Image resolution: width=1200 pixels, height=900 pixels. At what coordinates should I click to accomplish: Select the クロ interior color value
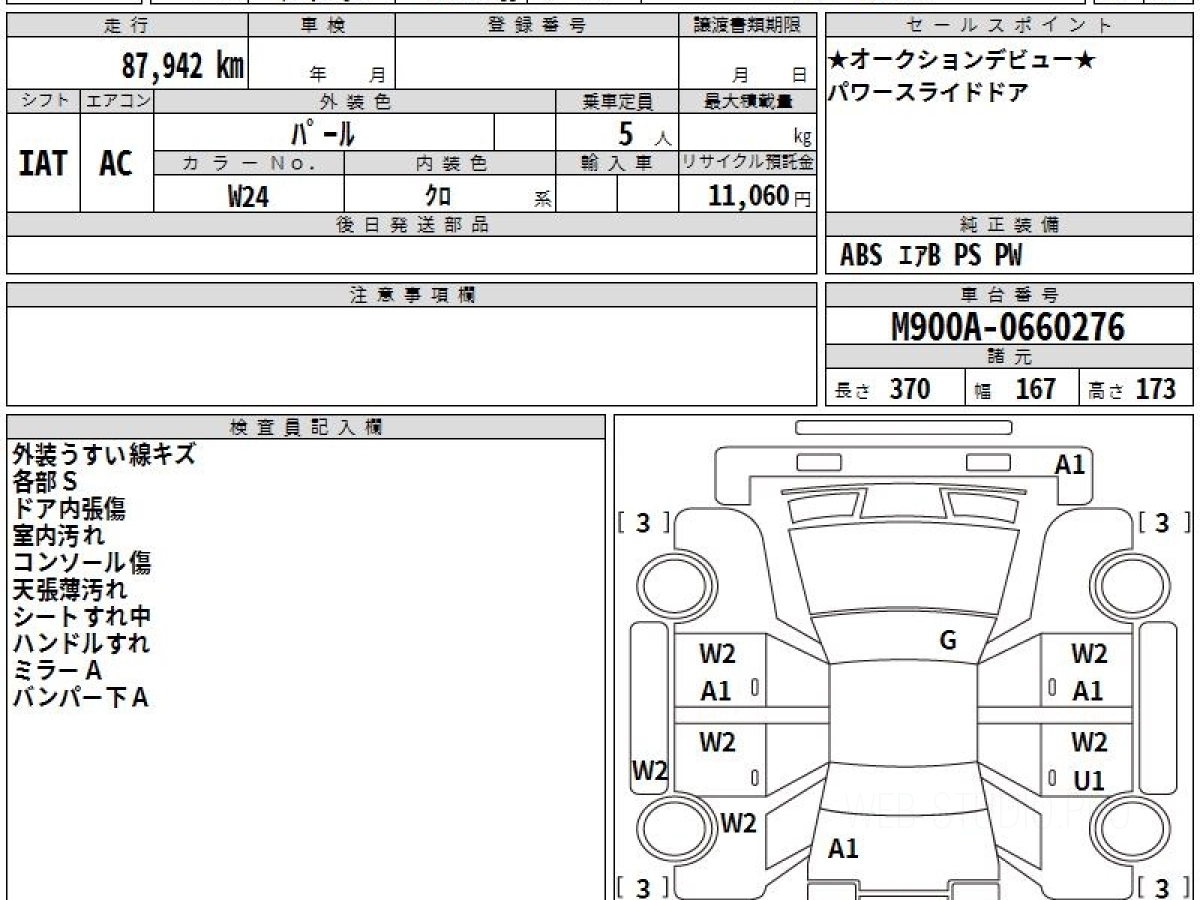pyautogui.click(x=438, y=196)
